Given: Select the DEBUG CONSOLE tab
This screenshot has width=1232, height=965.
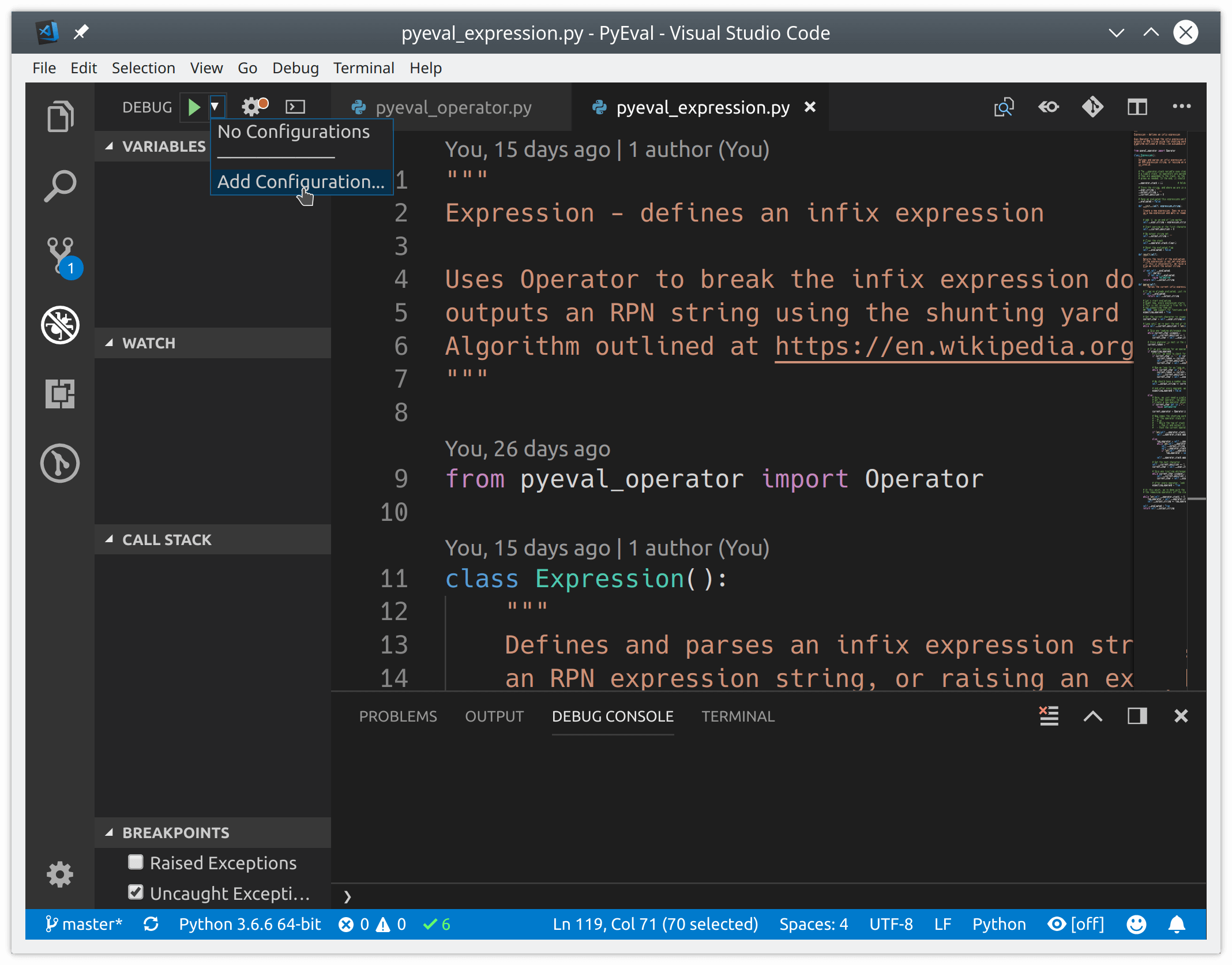Looking at the screenshot, I should click(x=613, y=716).
